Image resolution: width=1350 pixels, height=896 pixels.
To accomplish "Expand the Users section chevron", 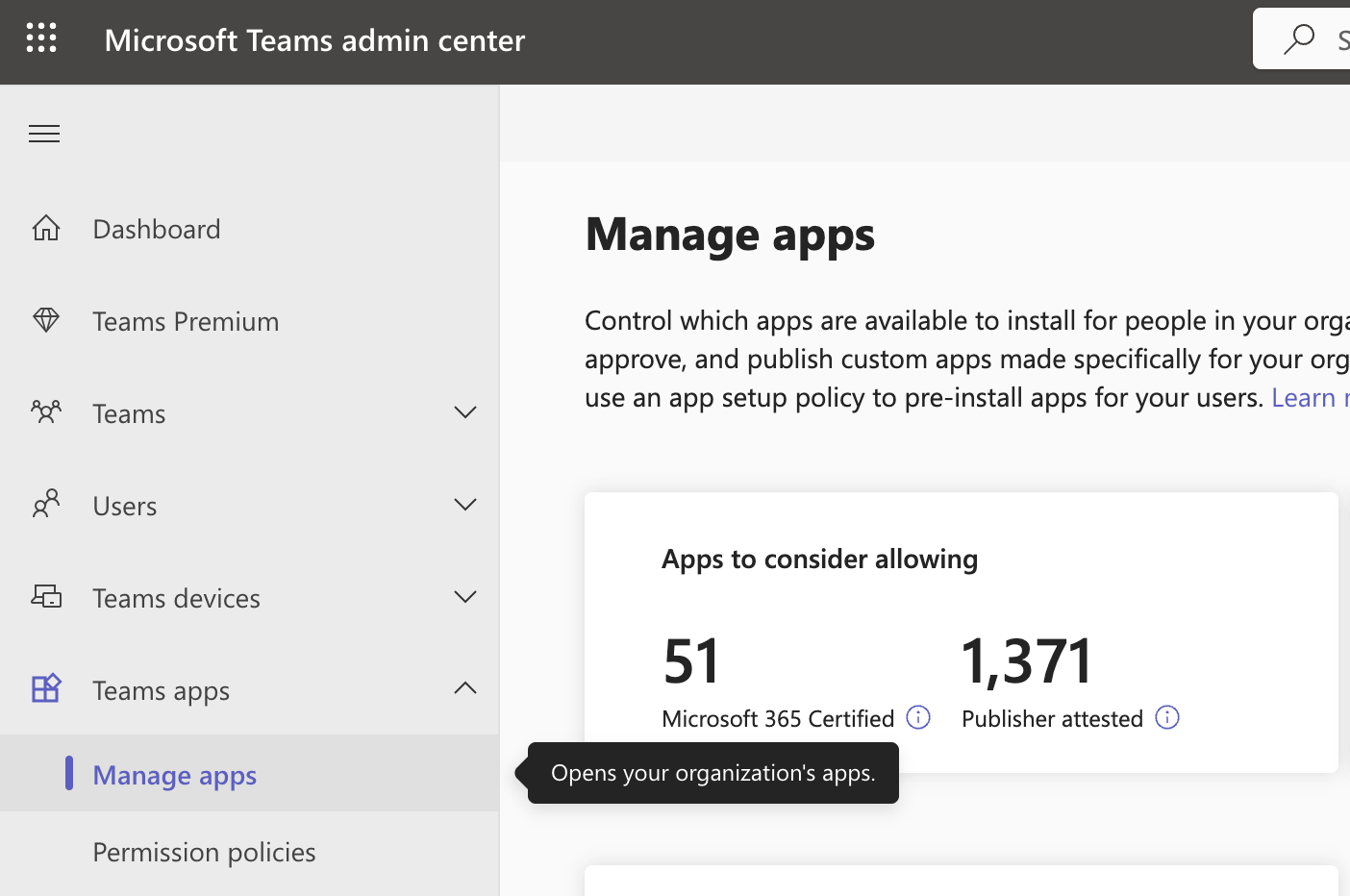I will click(x=465, y=505).
